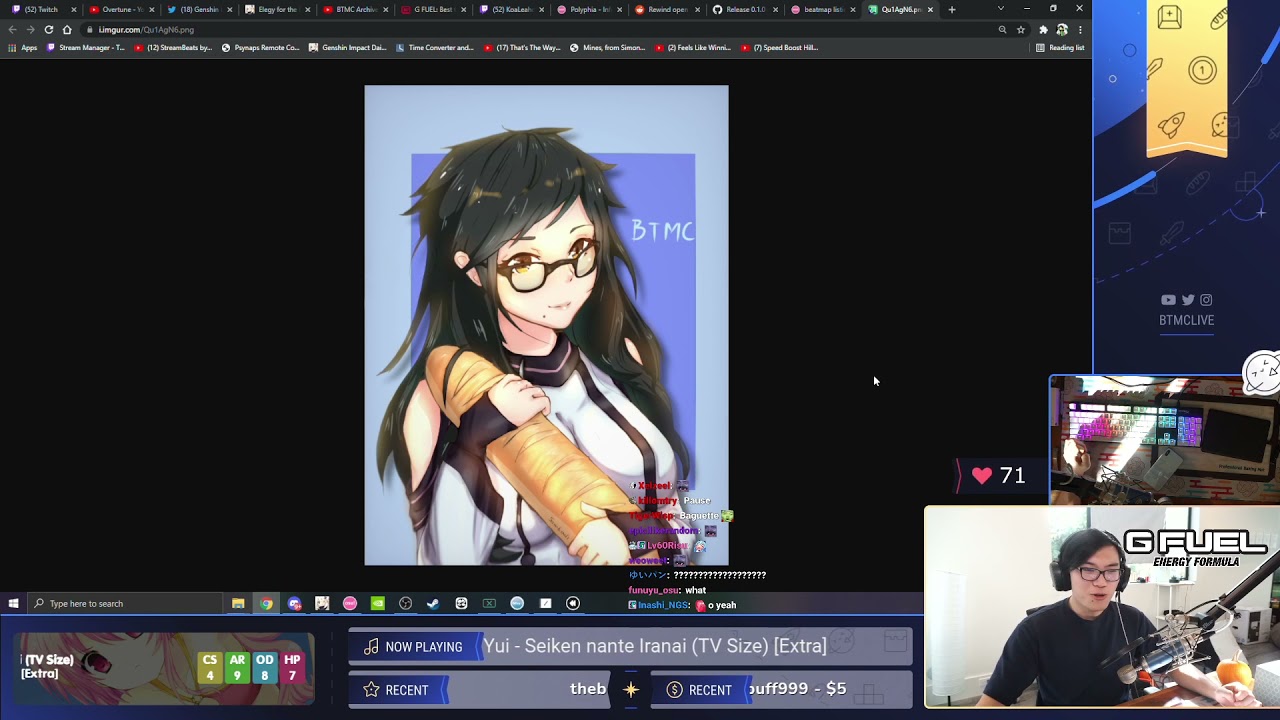Open the zoom magnifier in the address bar
The image size is (1280, 720).
(x=1002, y=30)
